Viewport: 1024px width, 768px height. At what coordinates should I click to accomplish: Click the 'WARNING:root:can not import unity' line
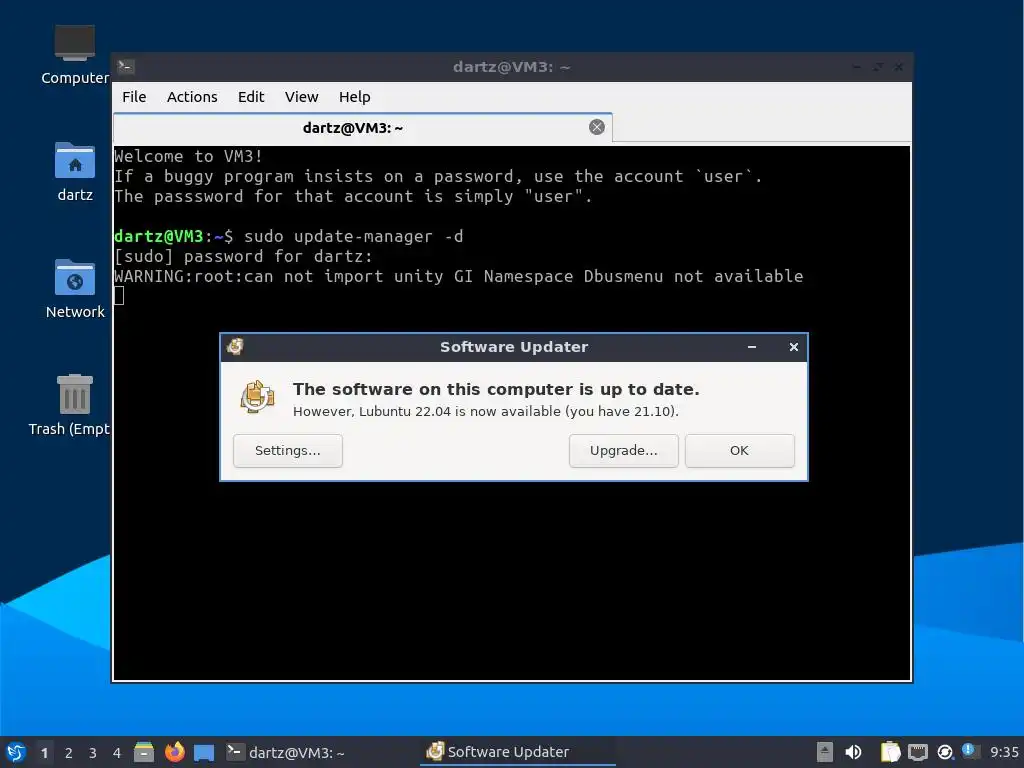coord(458,276)
